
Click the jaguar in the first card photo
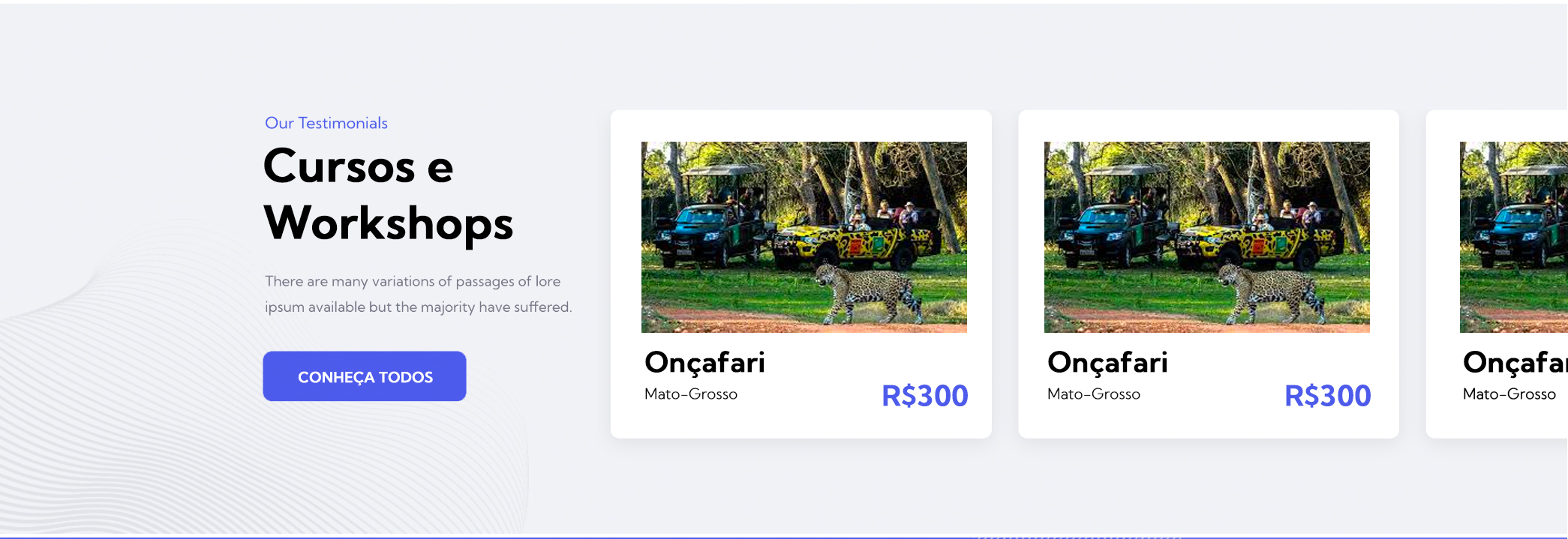coord(870,291)
